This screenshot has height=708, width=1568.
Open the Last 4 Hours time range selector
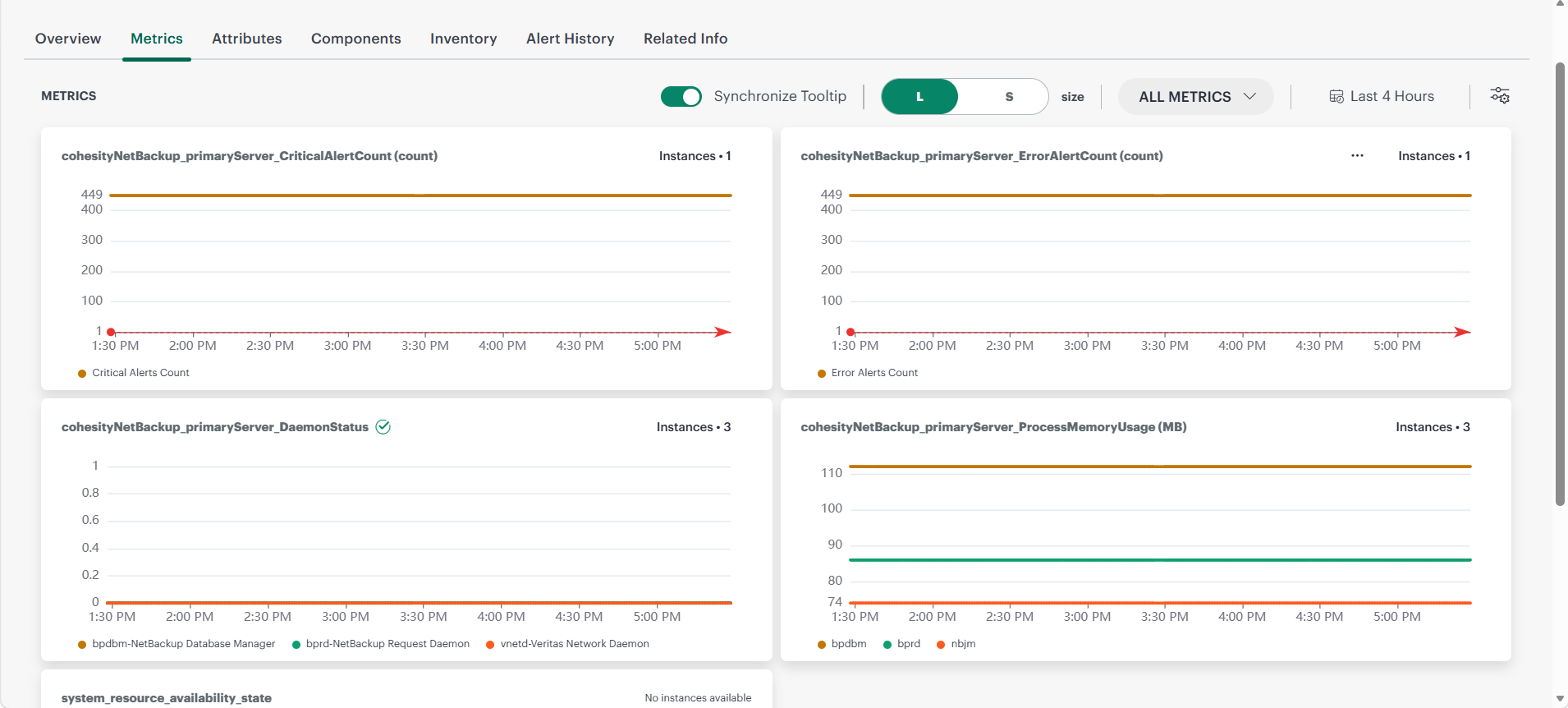pyautogui.click(x=1382, y=97)
